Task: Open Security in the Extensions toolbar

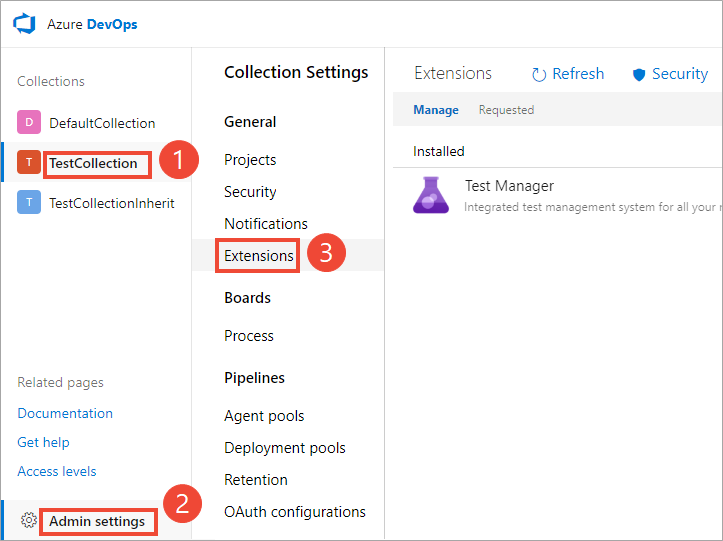Action: [680, 74]
